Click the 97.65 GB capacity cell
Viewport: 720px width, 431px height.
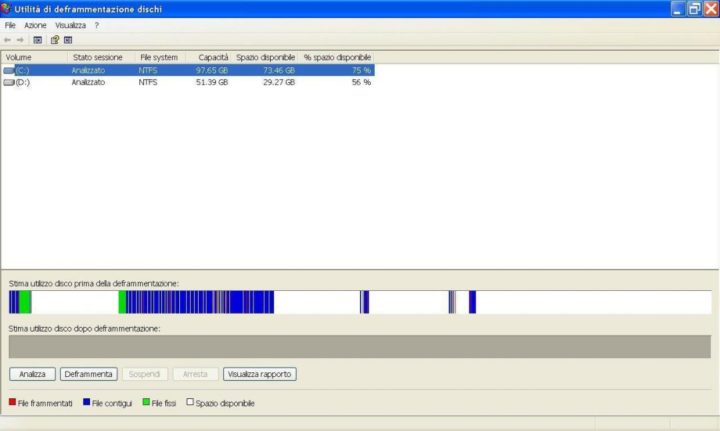(212, 70)
